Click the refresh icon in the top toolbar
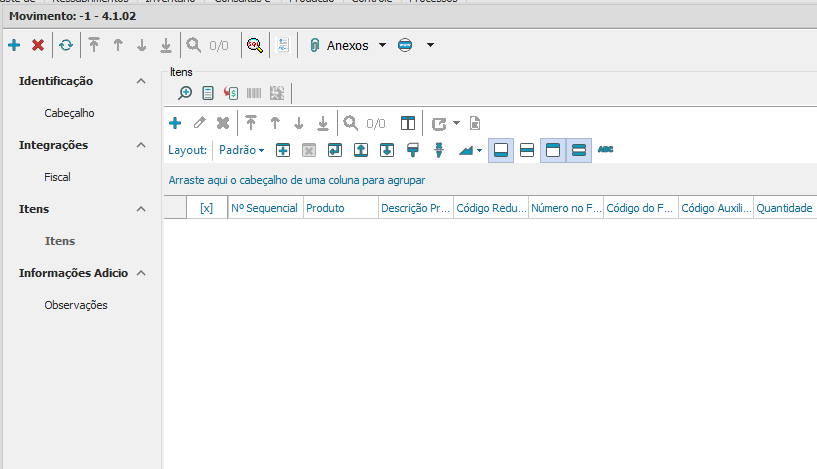The width and height of the screenshot is (817, 469). [66, 45]
